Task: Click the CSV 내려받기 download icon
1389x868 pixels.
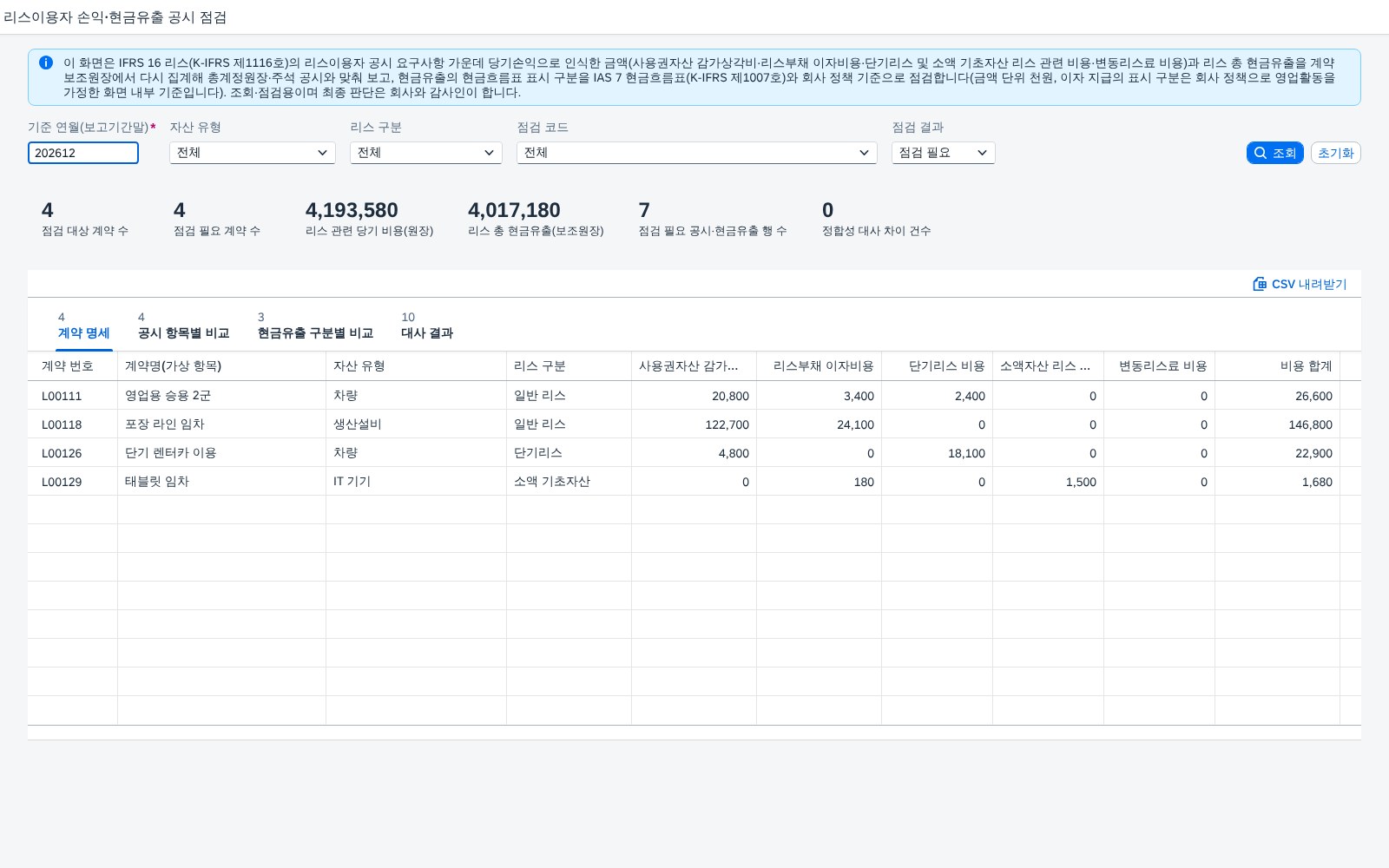Action: tap(1260, 284)
